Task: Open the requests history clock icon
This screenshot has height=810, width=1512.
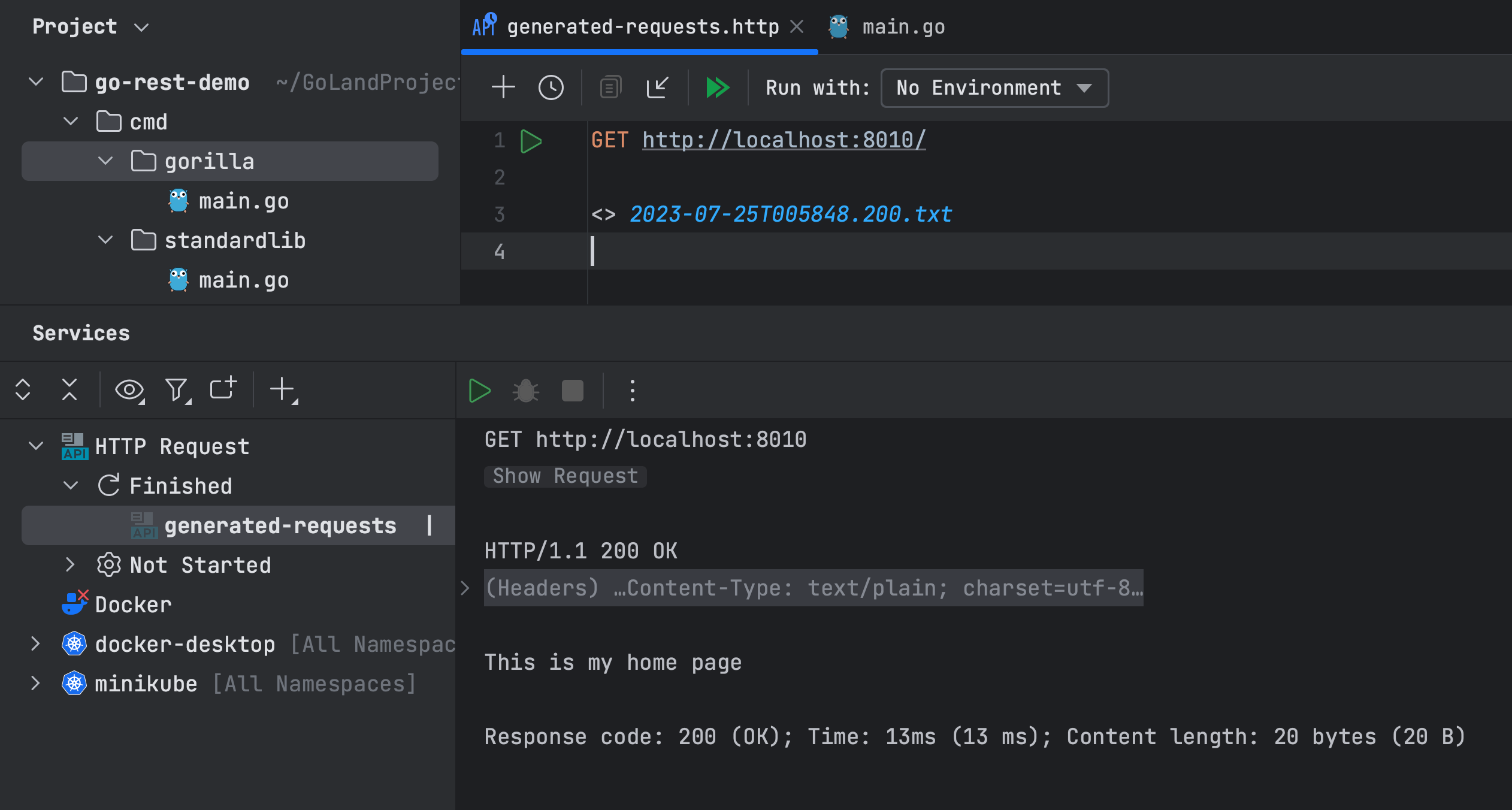Action: (x=551, y=87)
